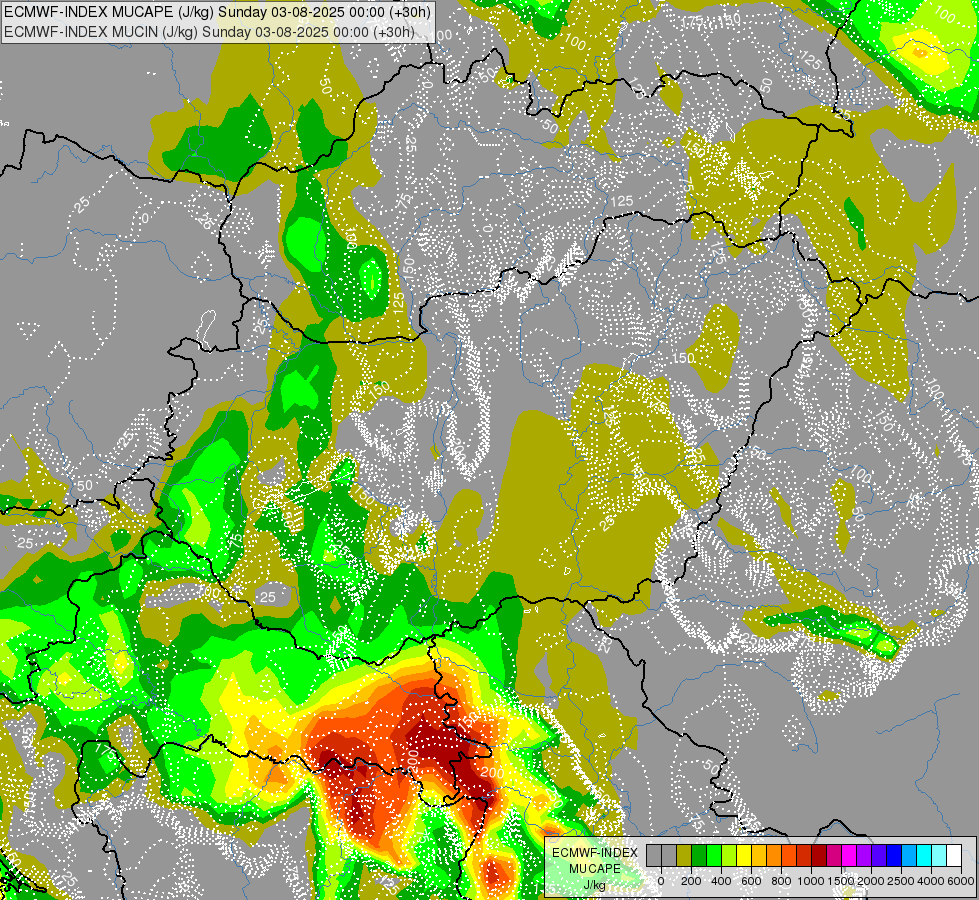Click the violet swatch right of 2000 tick
The image size is (979, 900).
(880, 856)
